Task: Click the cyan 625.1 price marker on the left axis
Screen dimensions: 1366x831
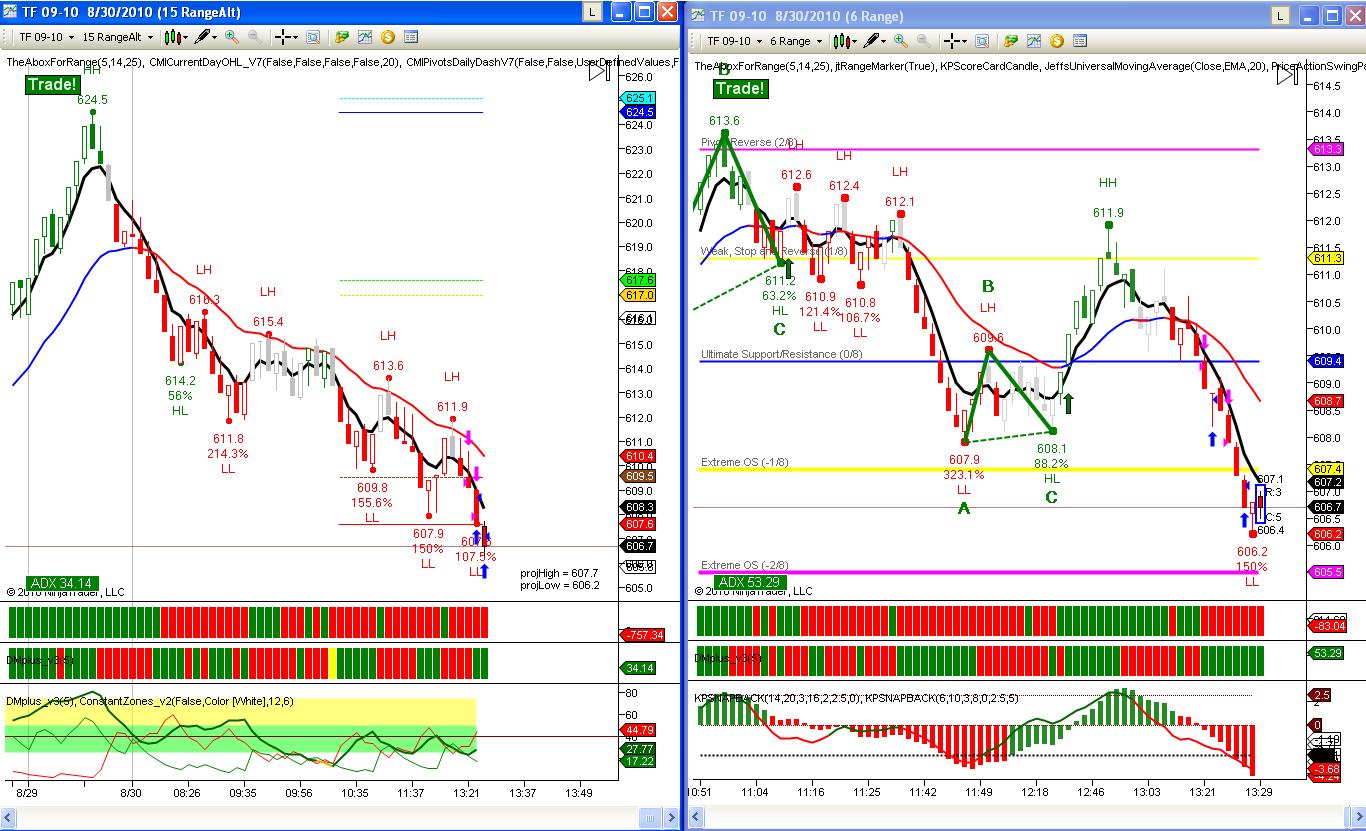Action: tap(638, 98)
